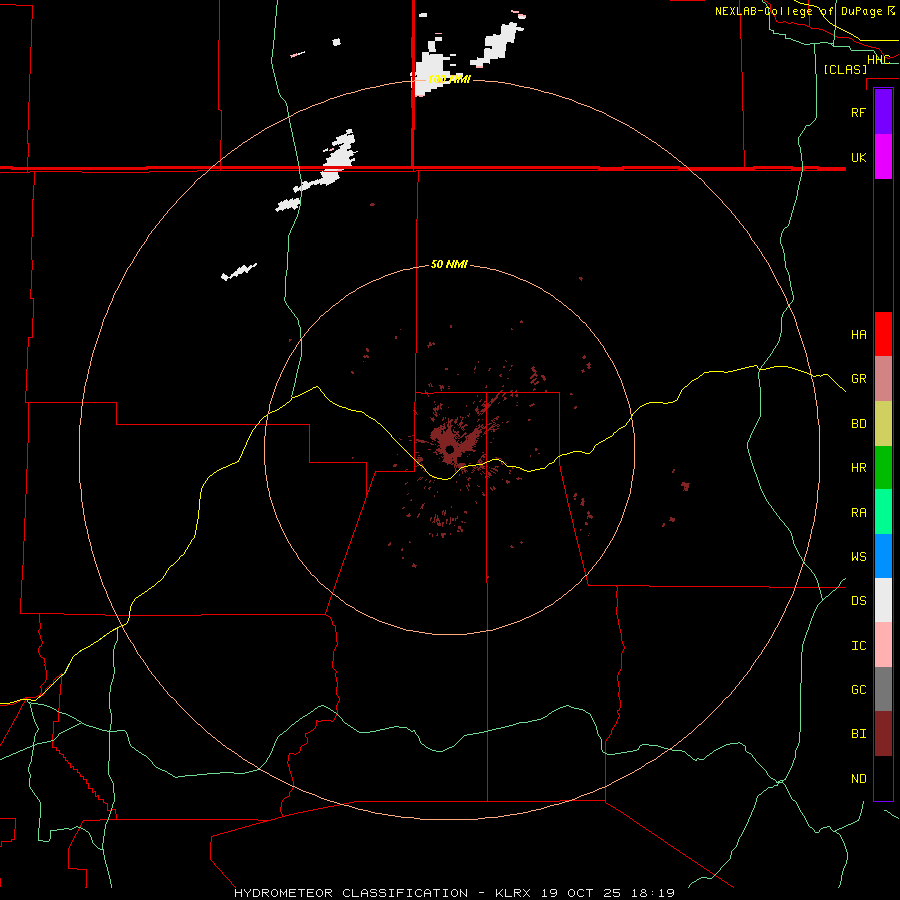Click the '50 NMI' range ring label
The image size is (900, 900).
[449, 264]
